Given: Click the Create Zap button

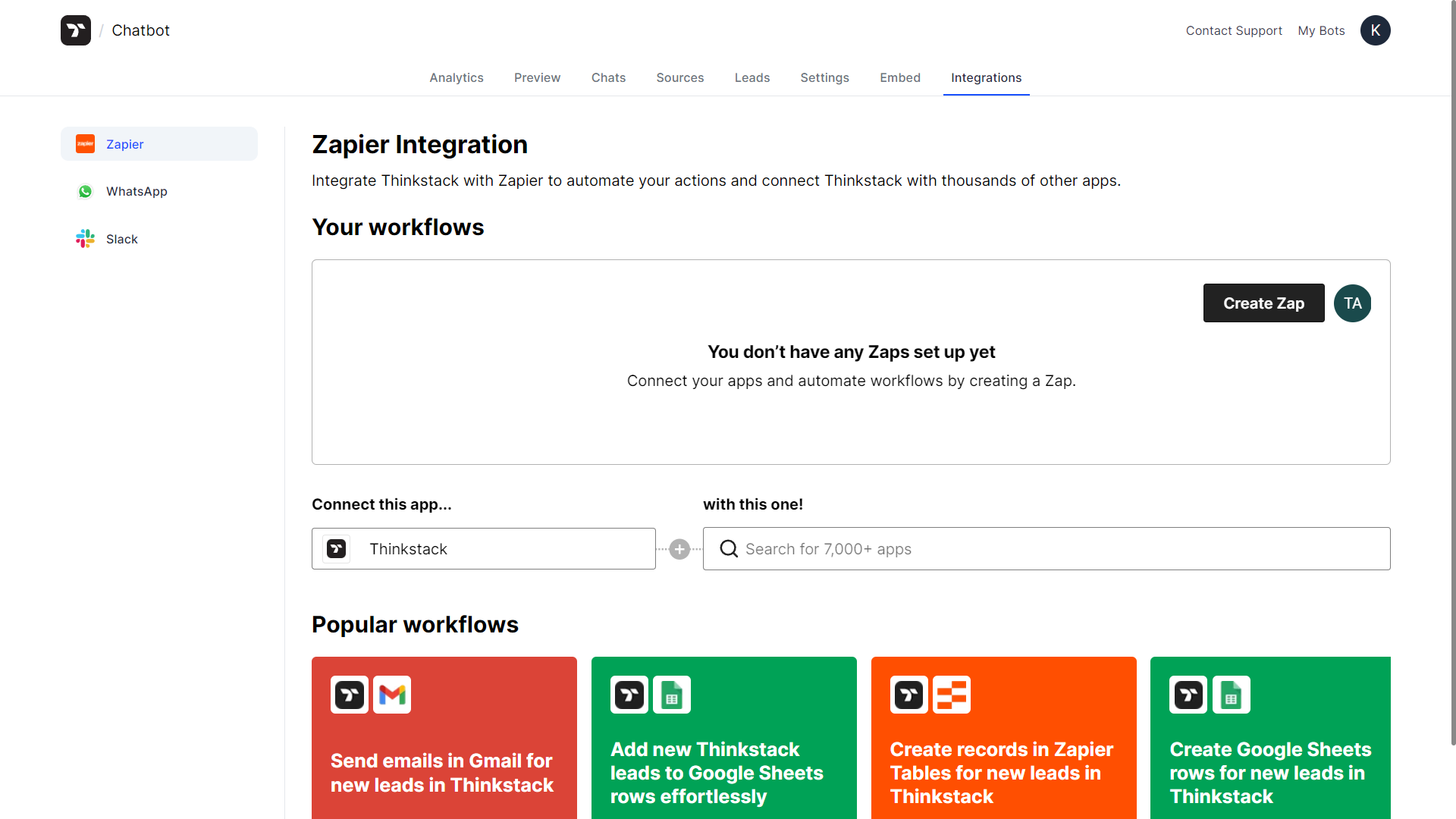Looking at the screenshot, I should click(x=1263, y=303).
